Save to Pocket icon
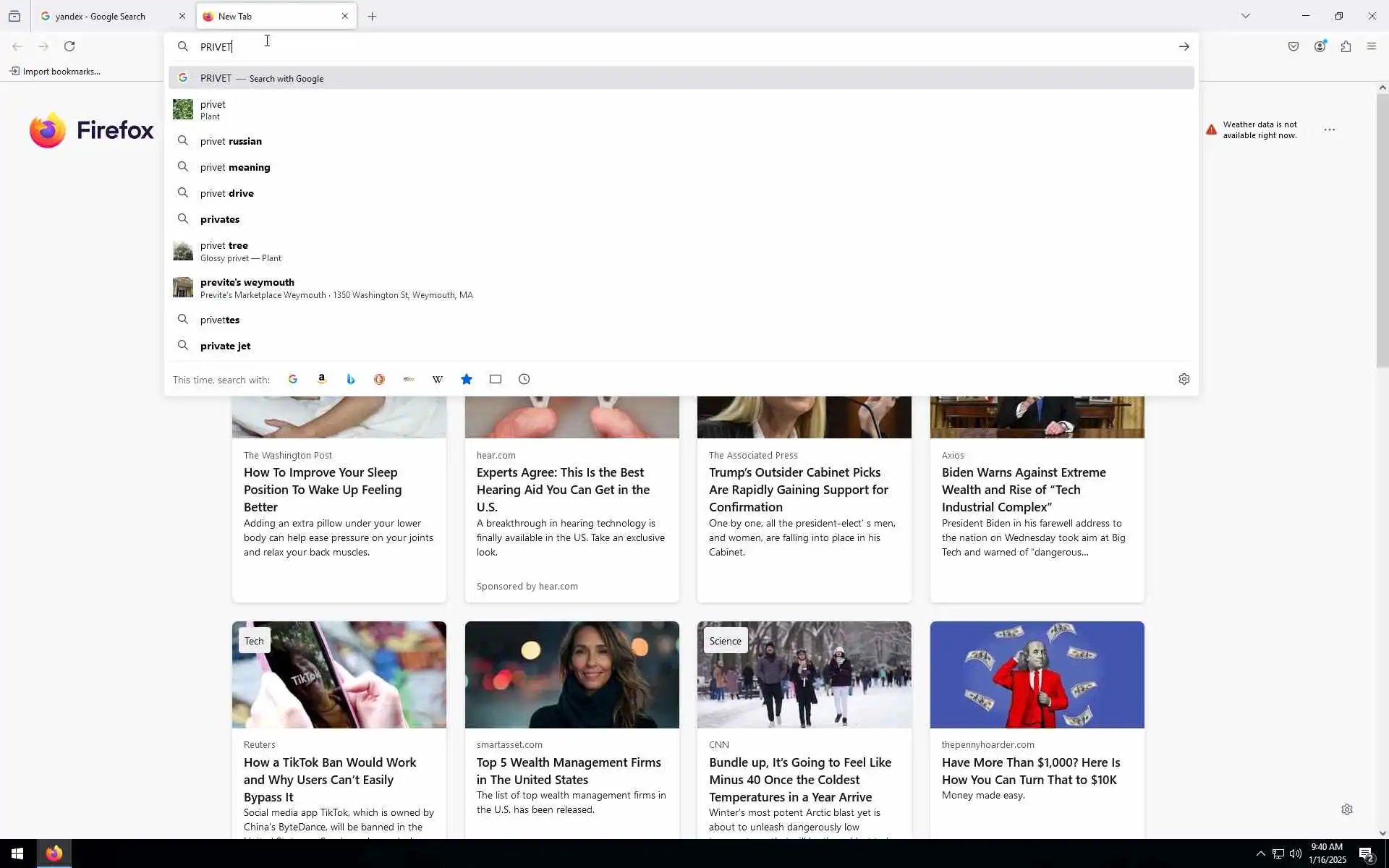 [1294, 46]
